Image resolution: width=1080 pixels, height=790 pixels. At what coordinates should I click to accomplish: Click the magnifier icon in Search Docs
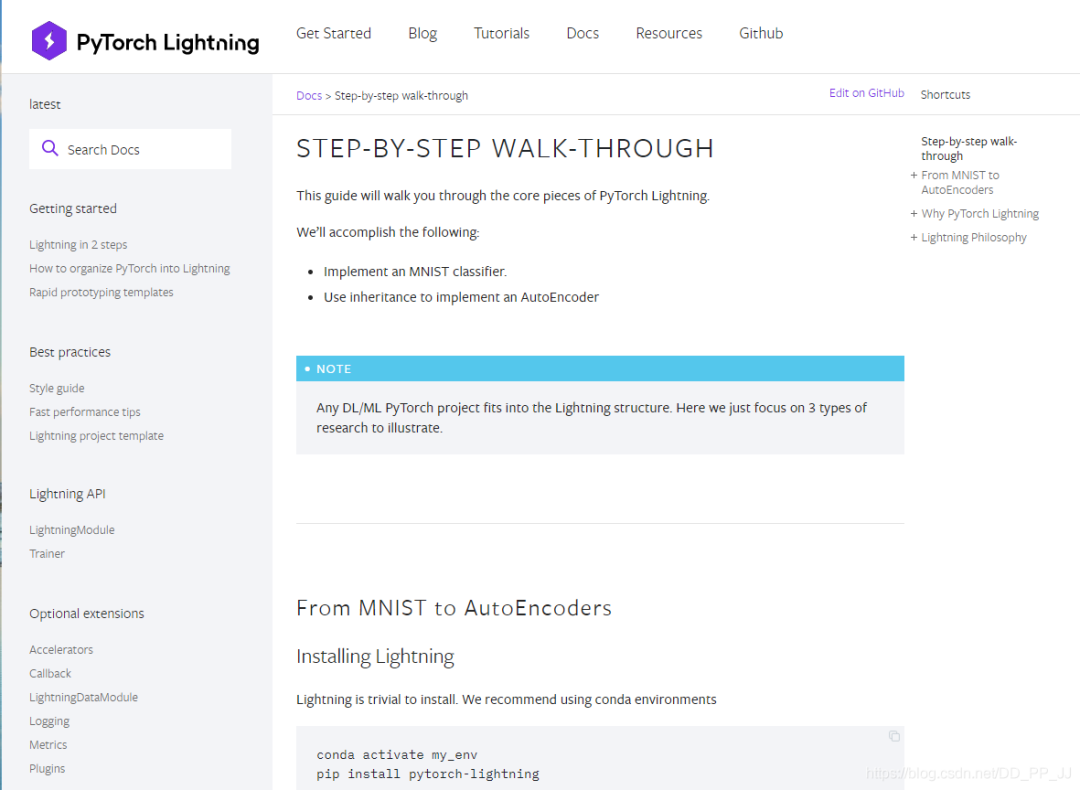[50, 148]
